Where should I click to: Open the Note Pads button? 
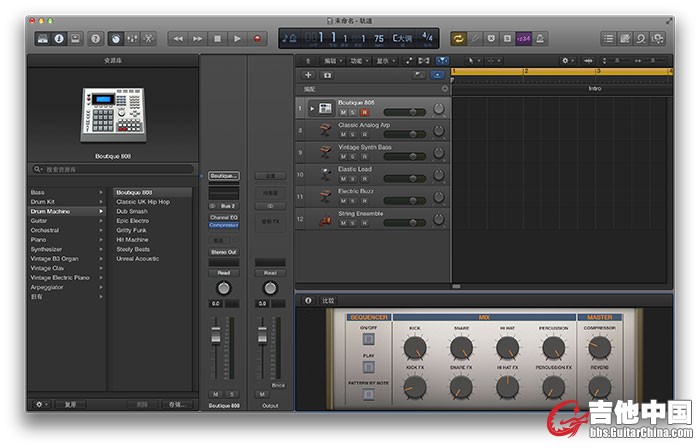click(625, 39)
